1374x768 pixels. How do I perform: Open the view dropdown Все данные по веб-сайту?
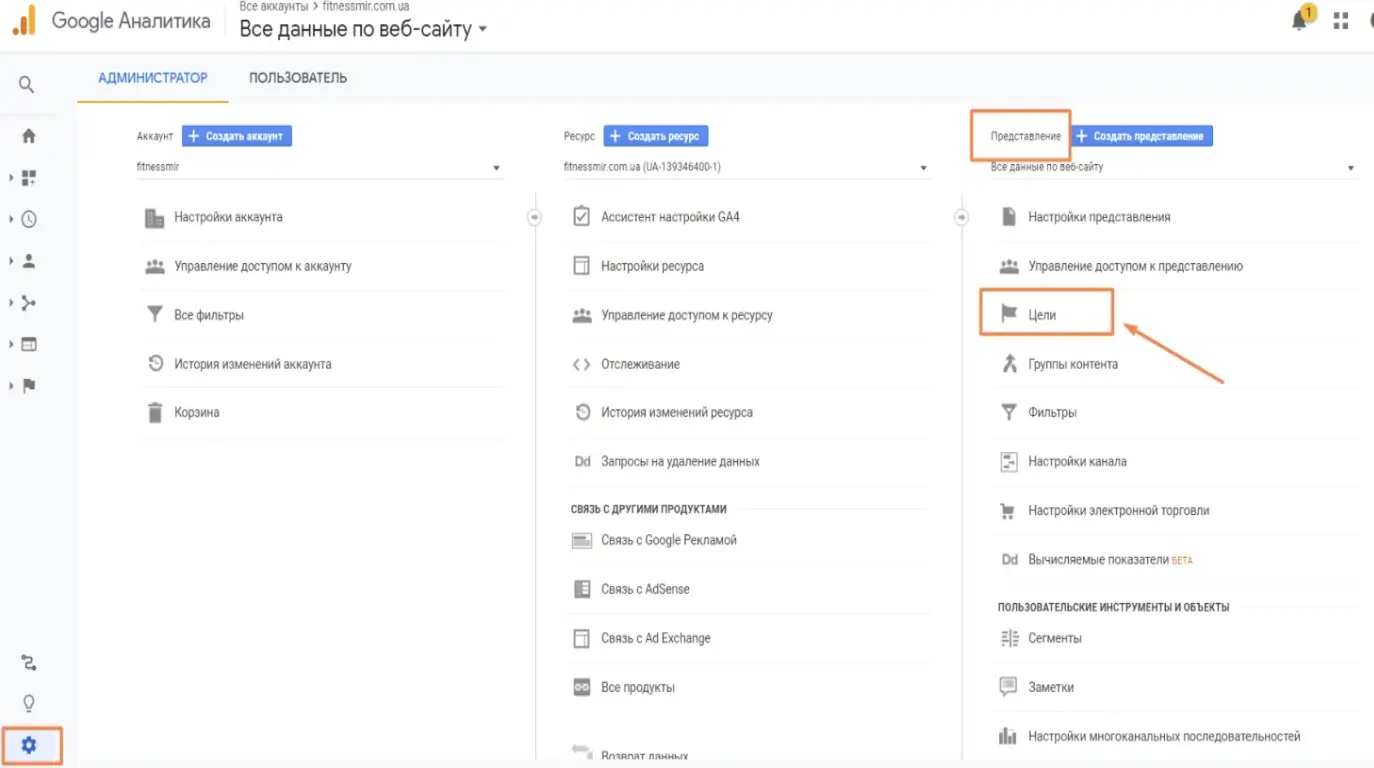[x=1174, y=168]
